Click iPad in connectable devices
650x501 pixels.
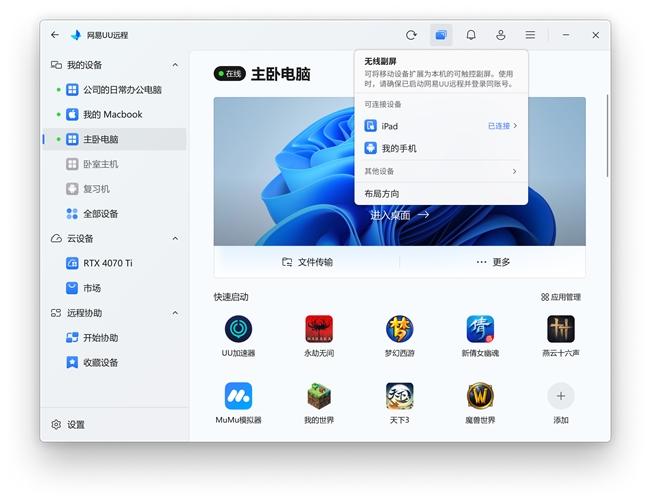click(x=441, y=126)
